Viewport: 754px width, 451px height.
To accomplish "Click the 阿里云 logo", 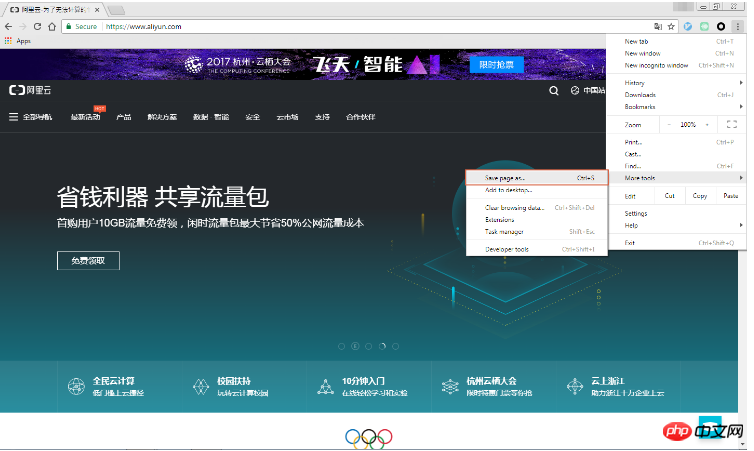I will point(30,90).
